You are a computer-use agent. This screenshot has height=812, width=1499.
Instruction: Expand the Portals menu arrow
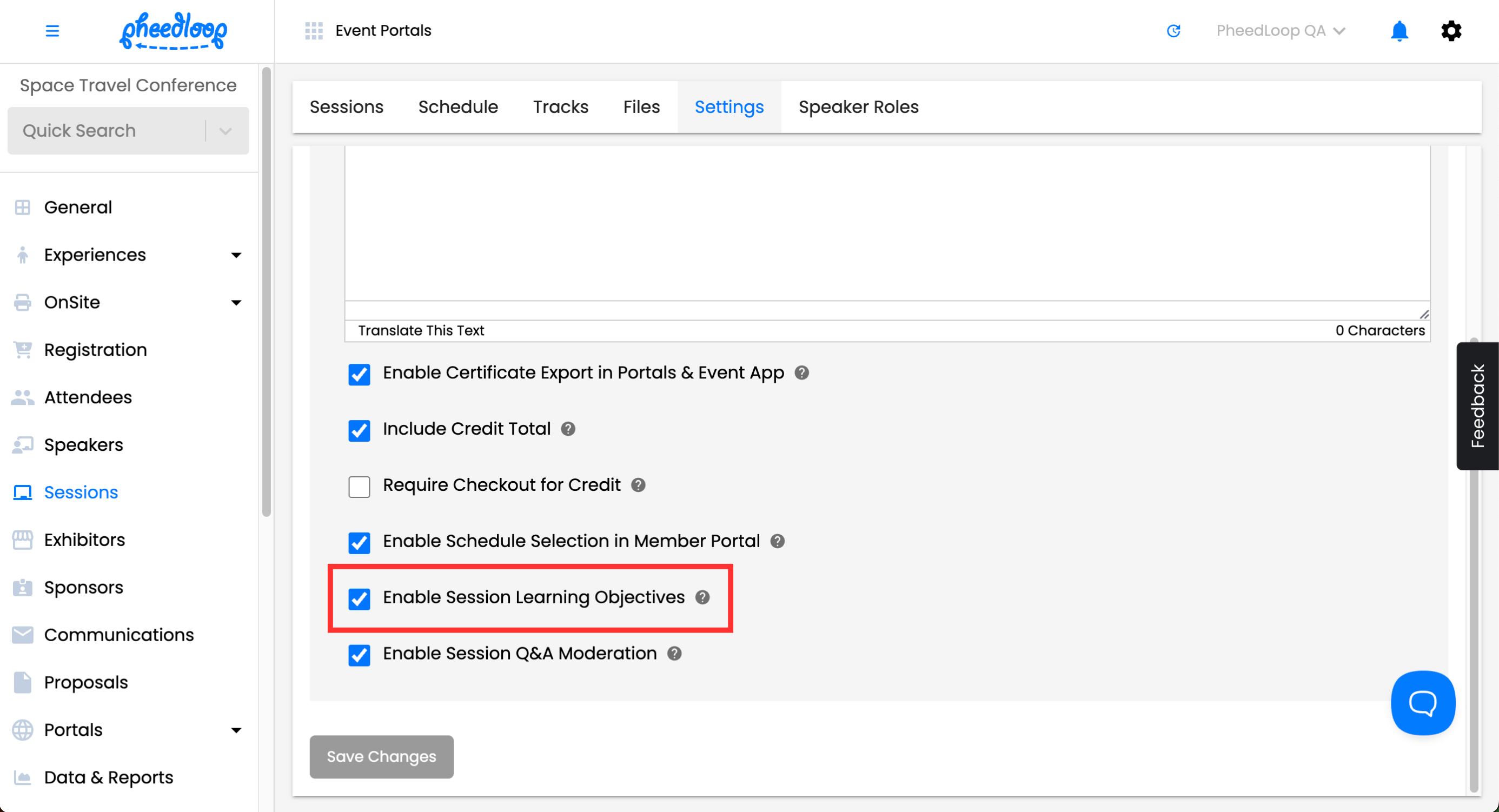point(236,730)
